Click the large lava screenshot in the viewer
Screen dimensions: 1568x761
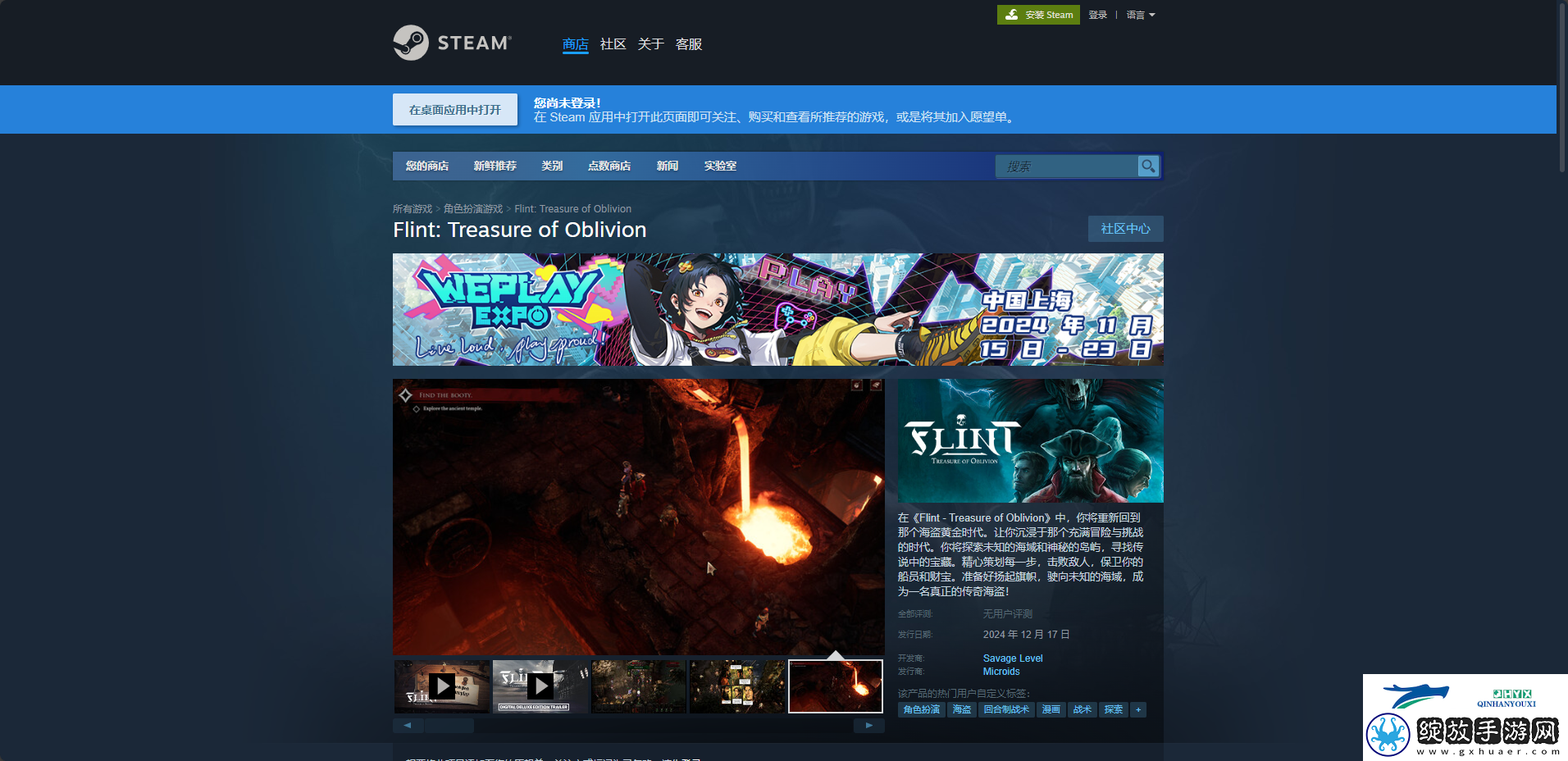point(639,517)
